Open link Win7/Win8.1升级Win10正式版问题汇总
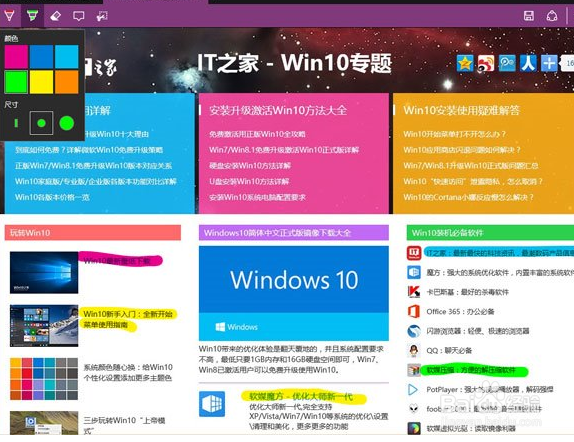Image resolution: width=574 pixels, height=442 pixels. click(471, 166)
